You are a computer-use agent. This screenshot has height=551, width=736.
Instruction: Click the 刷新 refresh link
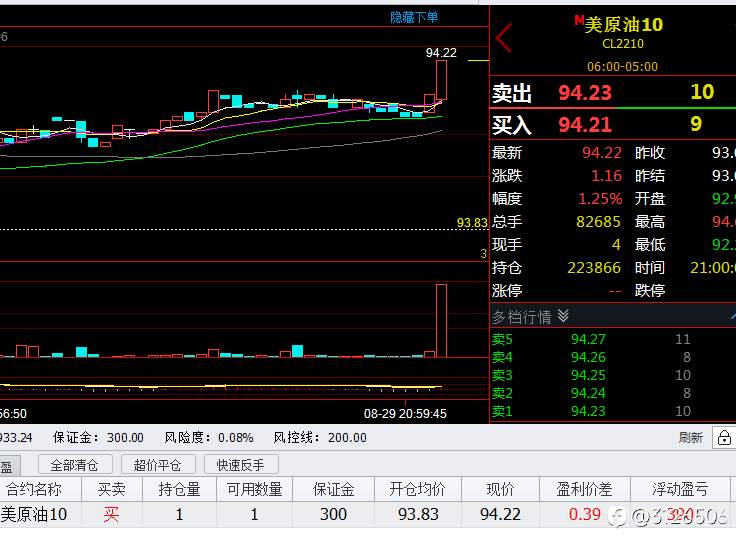[690, 438]
